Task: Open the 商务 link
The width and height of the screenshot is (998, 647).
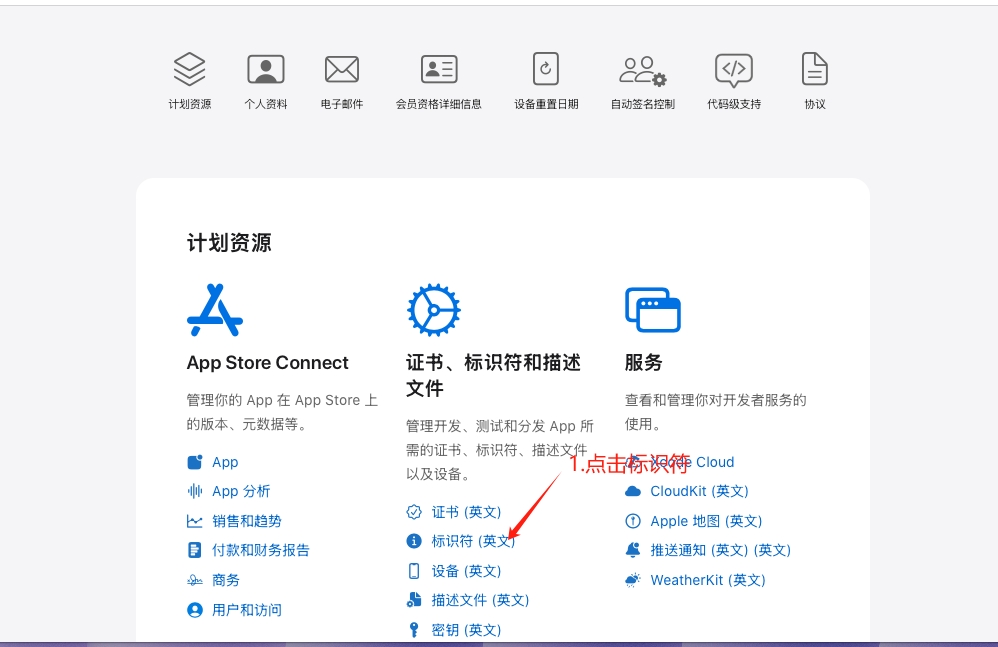Action: tap(226, 580)
